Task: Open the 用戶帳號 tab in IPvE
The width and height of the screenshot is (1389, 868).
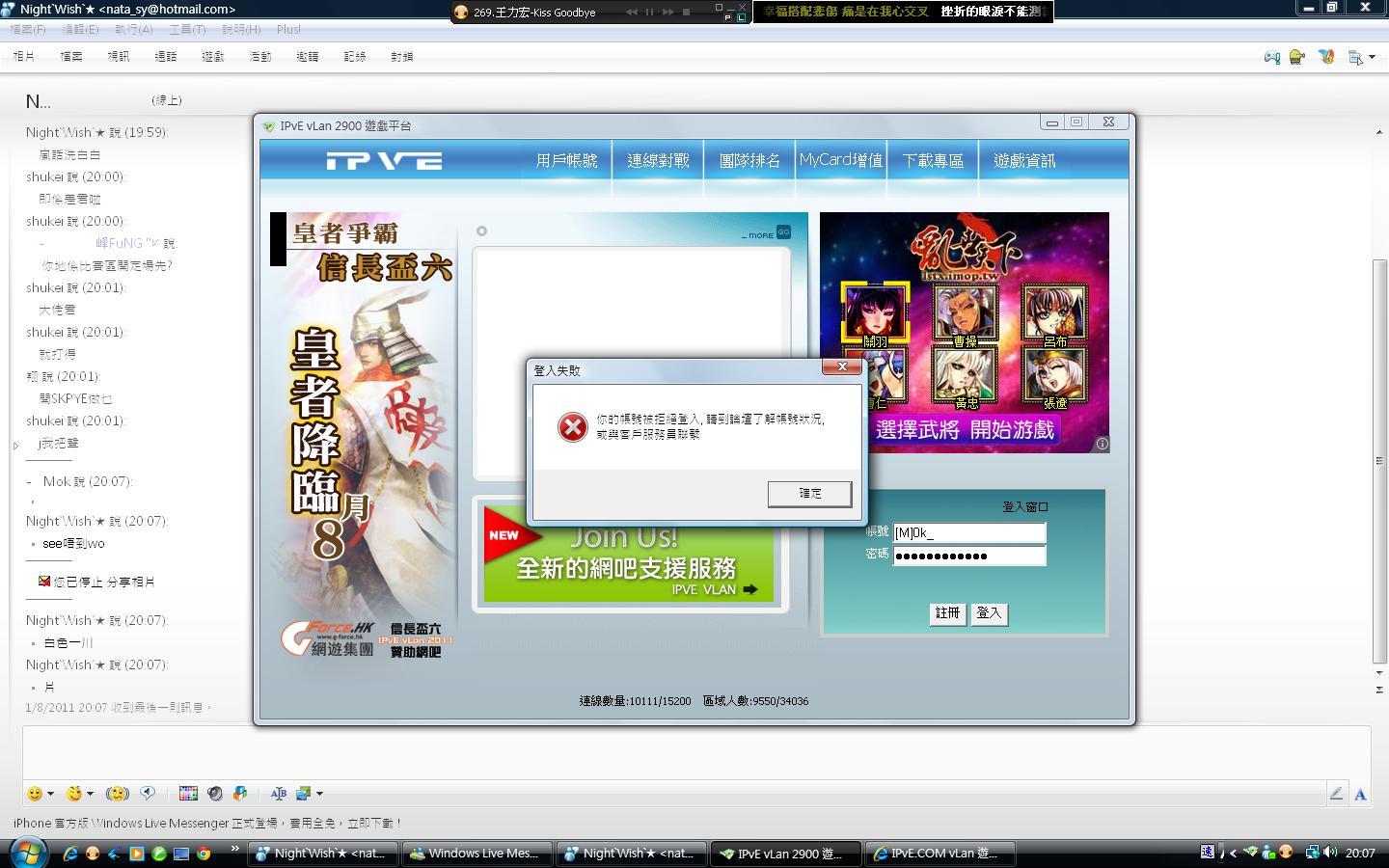Action: (x=566, y=161)
